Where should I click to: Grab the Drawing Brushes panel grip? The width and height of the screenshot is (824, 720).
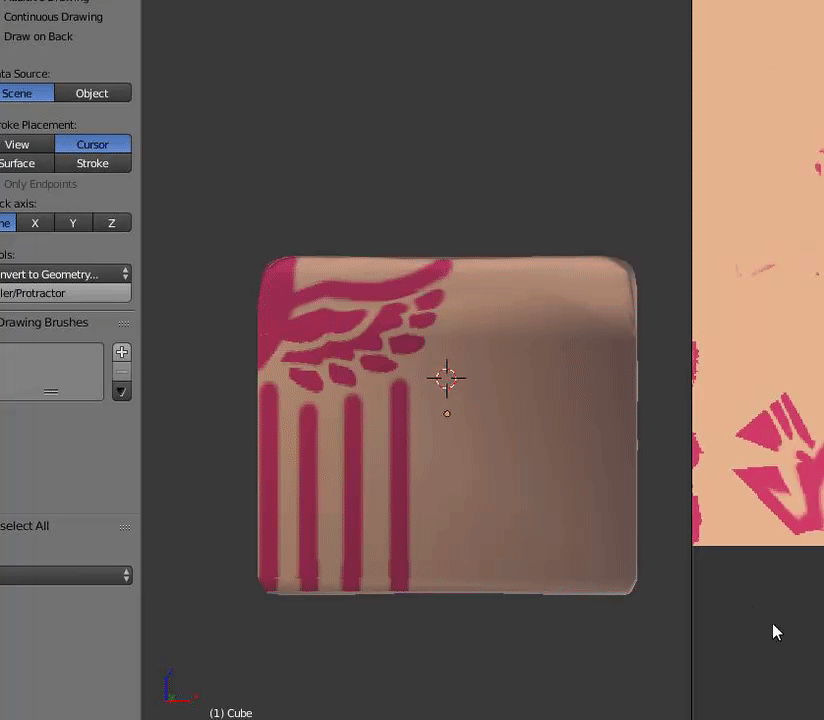(x=124, y=323)
